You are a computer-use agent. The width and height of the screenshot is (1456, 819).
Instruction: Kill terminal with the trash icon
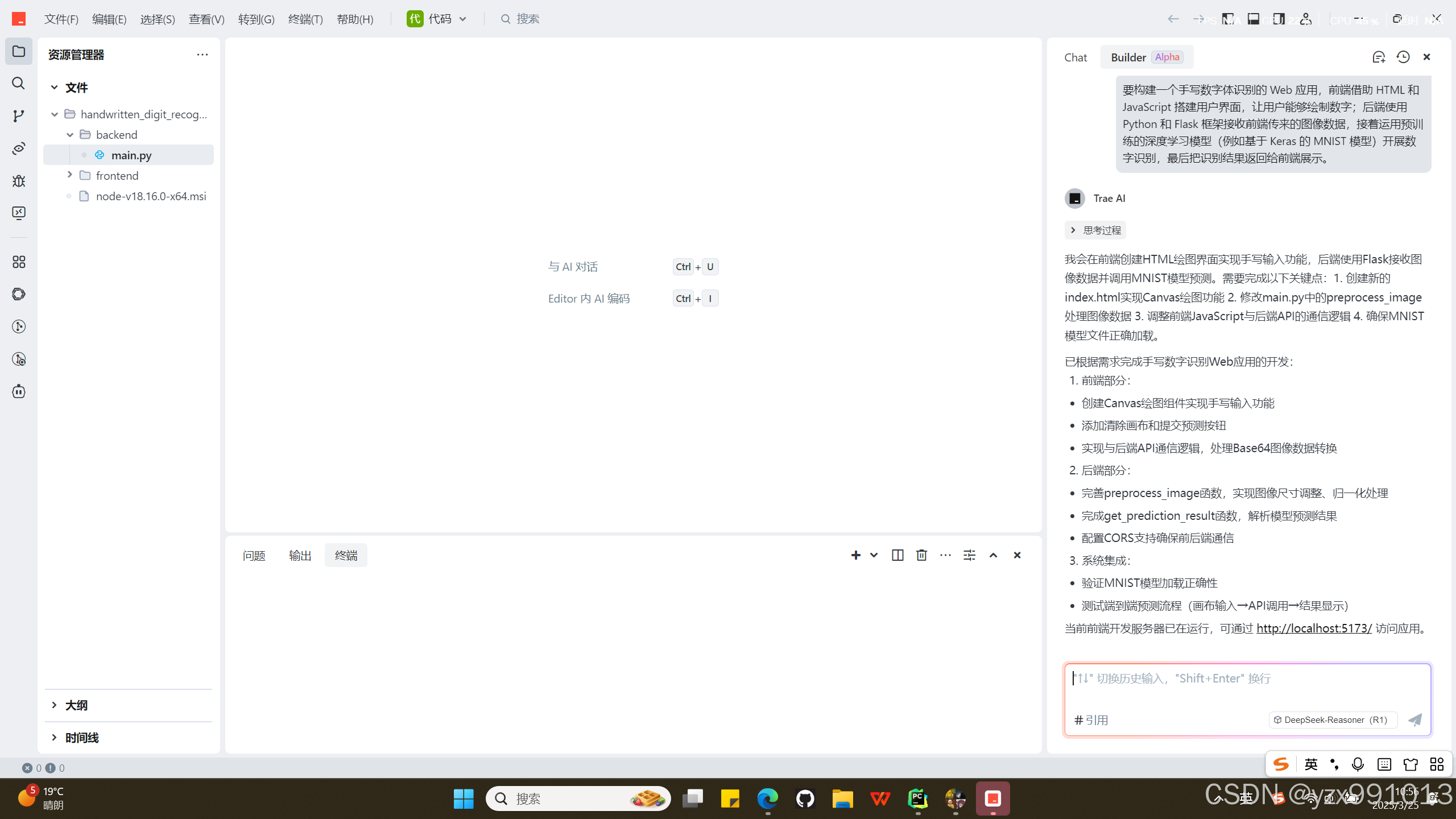pos(921,555)
